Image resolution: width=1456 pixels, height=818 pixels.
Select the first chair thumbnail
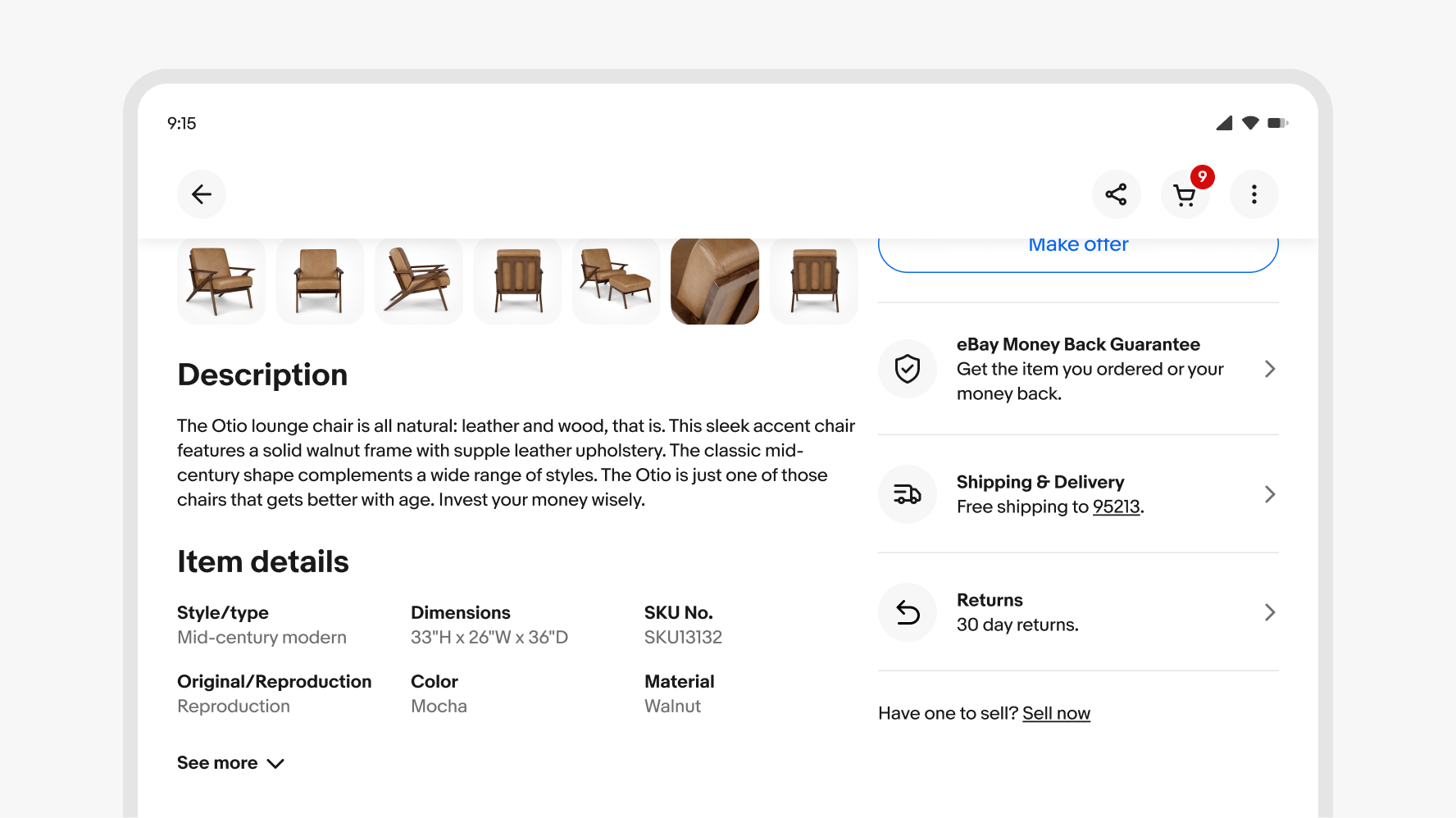pos(221,281)
